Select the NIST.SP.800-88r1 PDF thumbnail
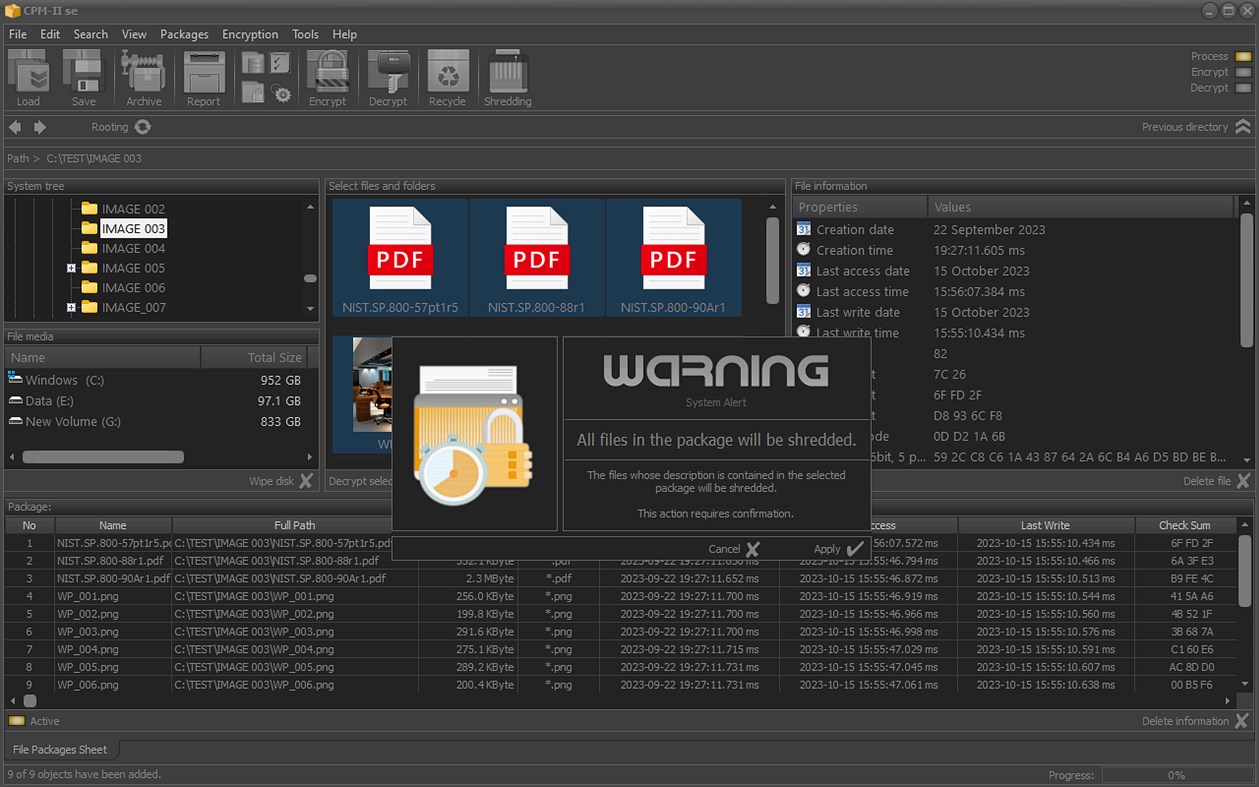This screenshot has width=1259, height=787. (x=537, y=258)
